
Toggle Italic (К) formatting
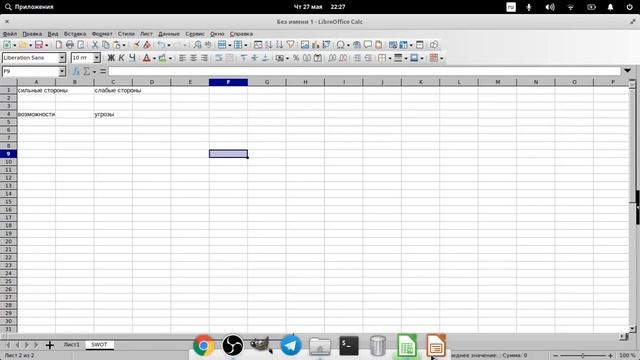[121, 58]
